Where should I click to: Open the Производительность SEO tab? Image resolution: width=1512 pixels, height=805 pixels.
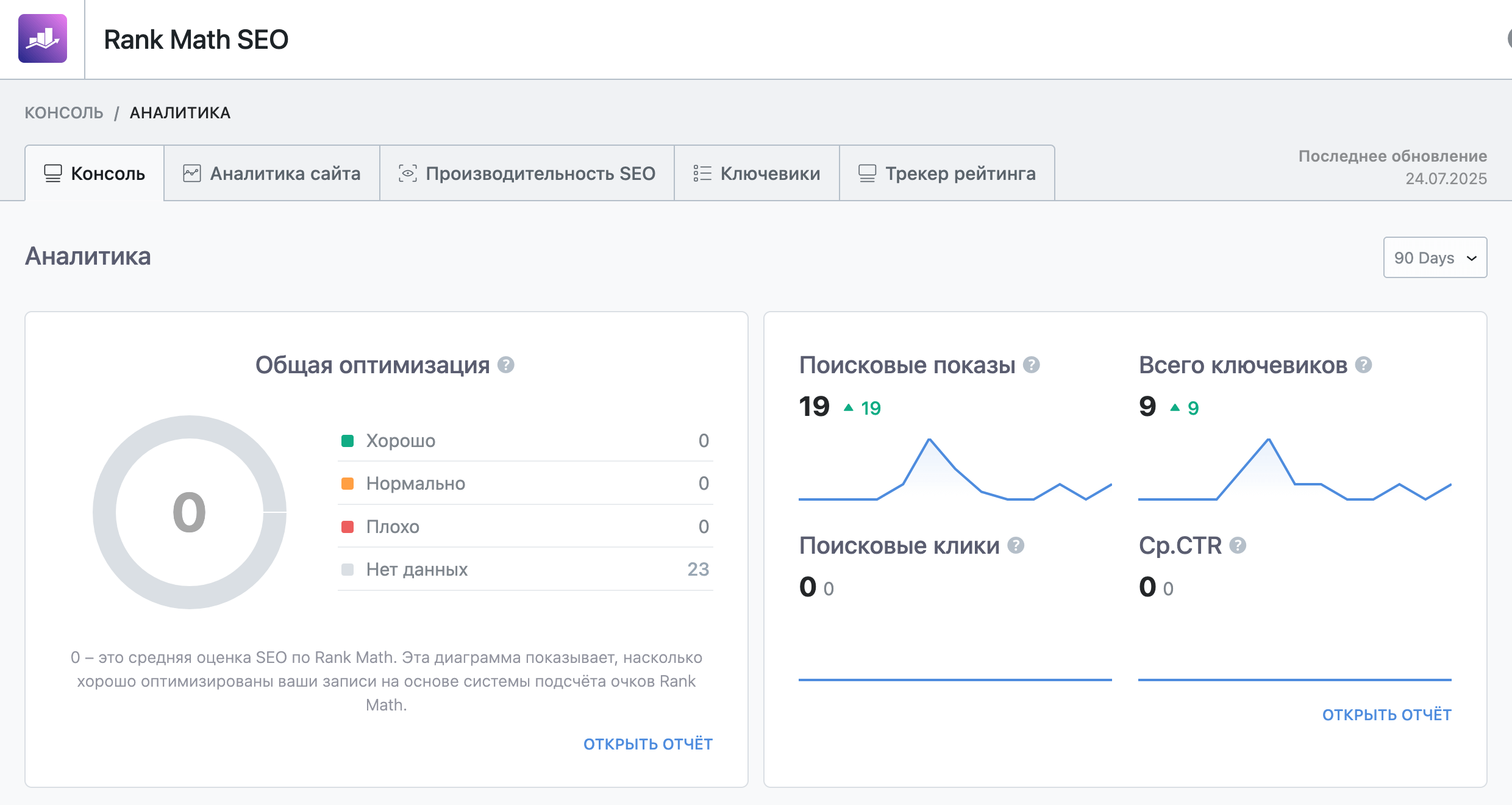coord(527,173)
